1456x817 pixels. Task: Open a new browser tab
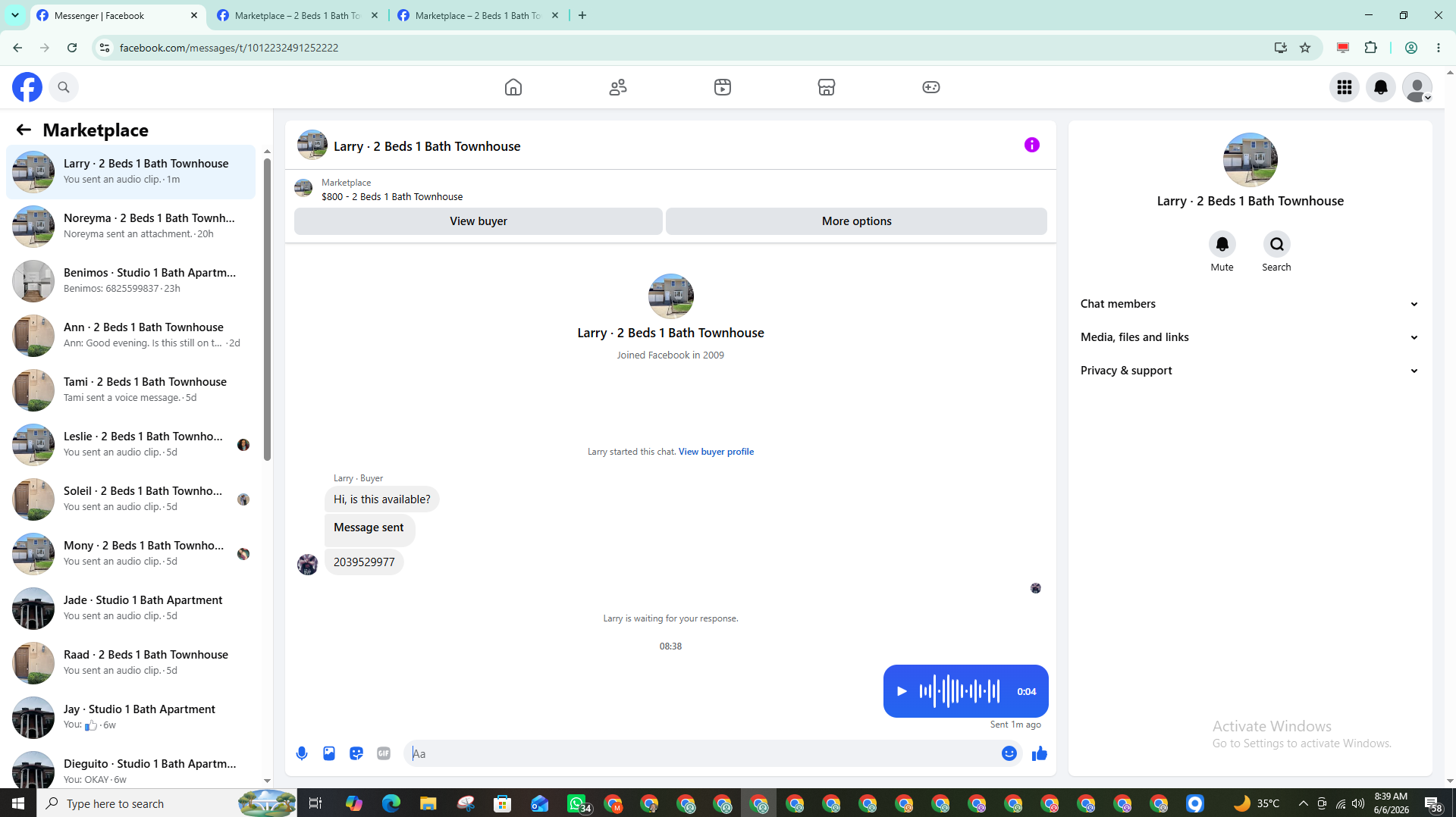click(582, 15)
